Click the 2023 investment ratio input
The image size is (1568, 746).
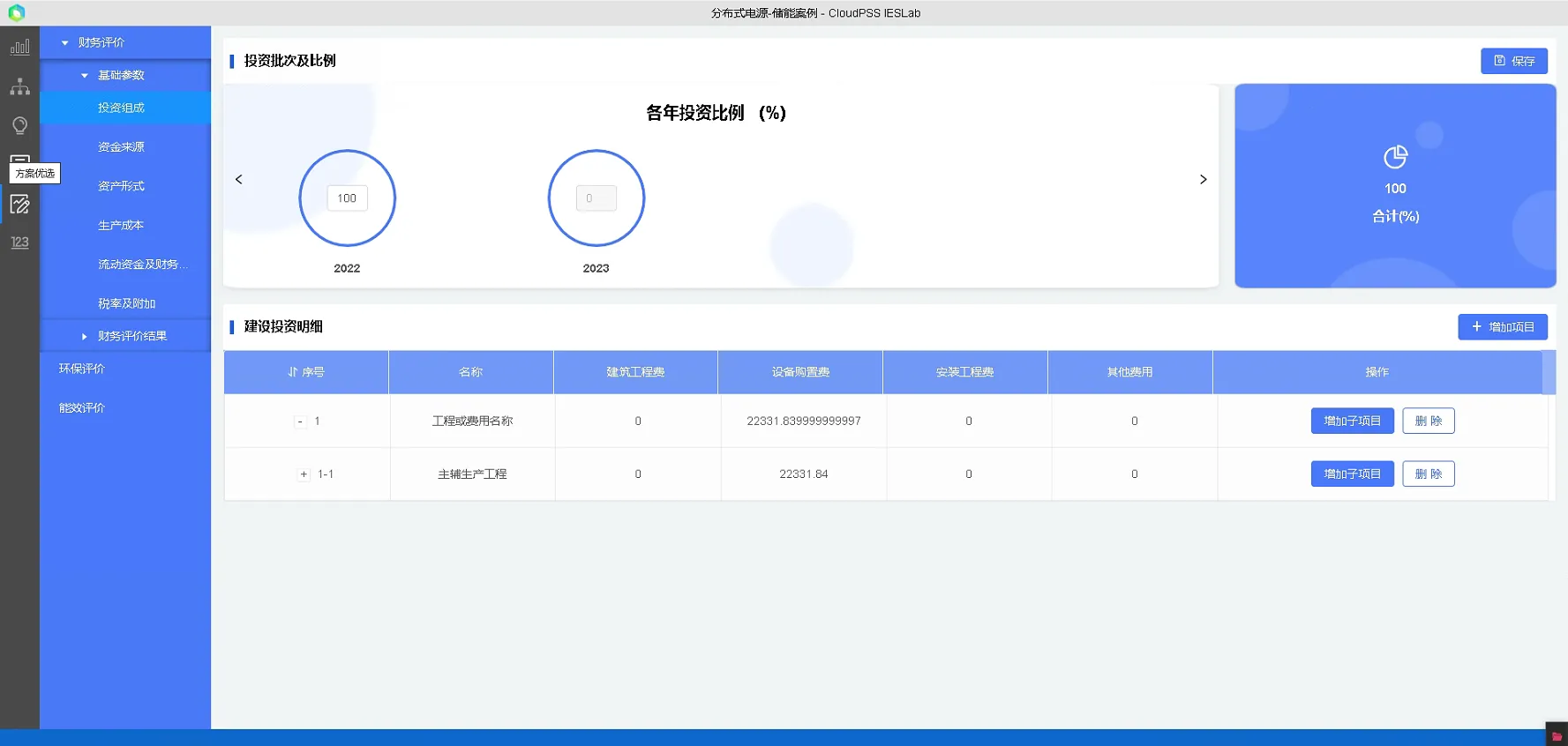point(596,198)
